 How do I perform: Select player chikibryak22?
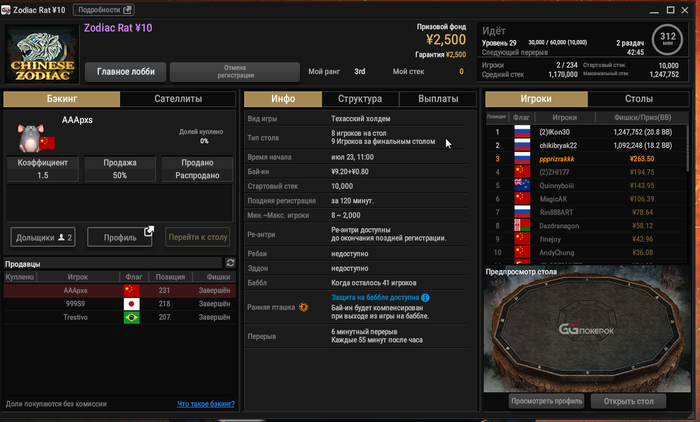click(586, 145)
